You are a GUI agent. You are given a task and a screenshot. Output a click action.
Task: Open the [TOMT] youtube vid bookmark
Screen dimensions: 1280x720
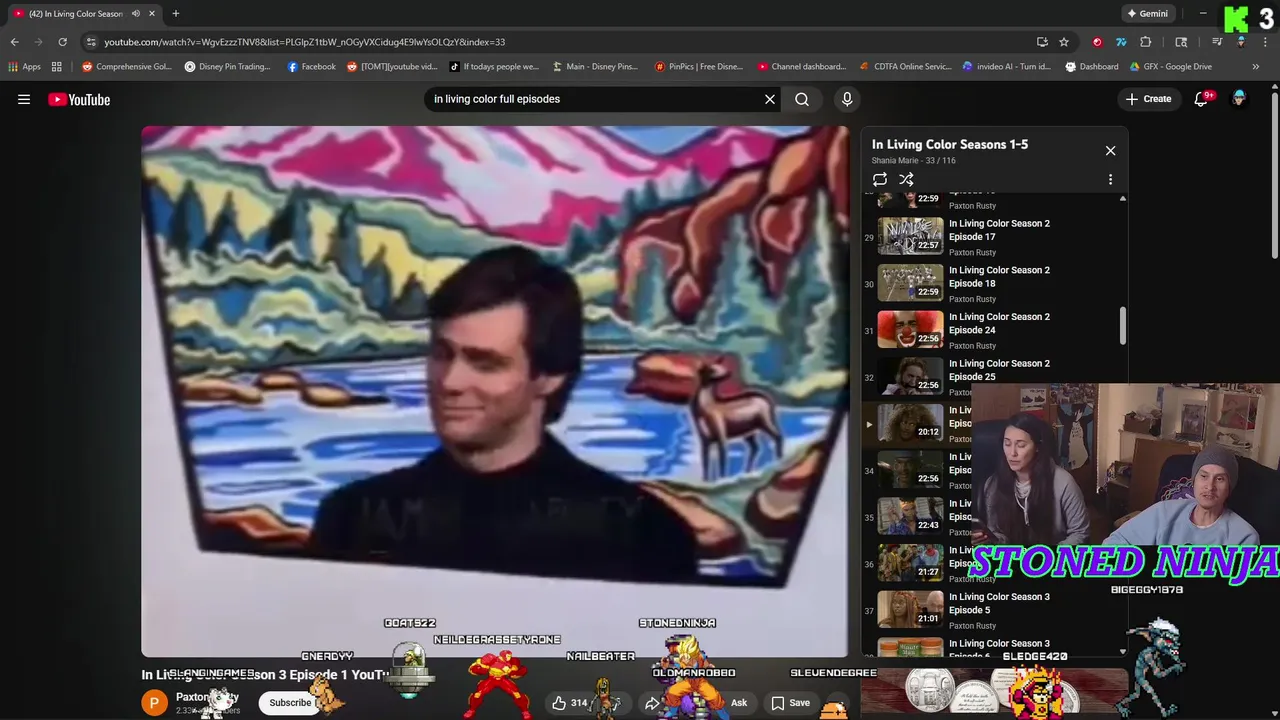coord(392,67)
